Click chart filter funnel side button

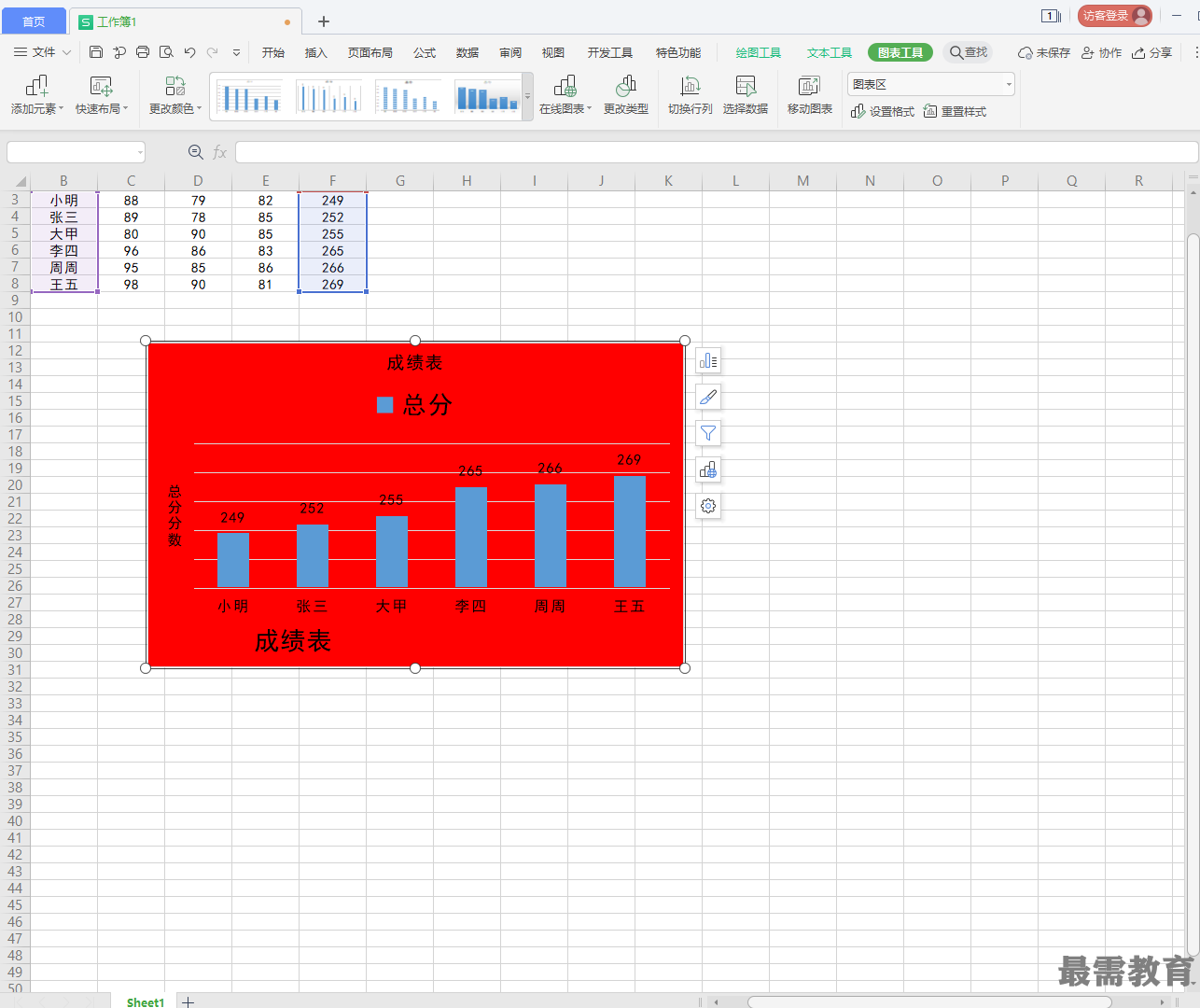[x=708, y=433]
